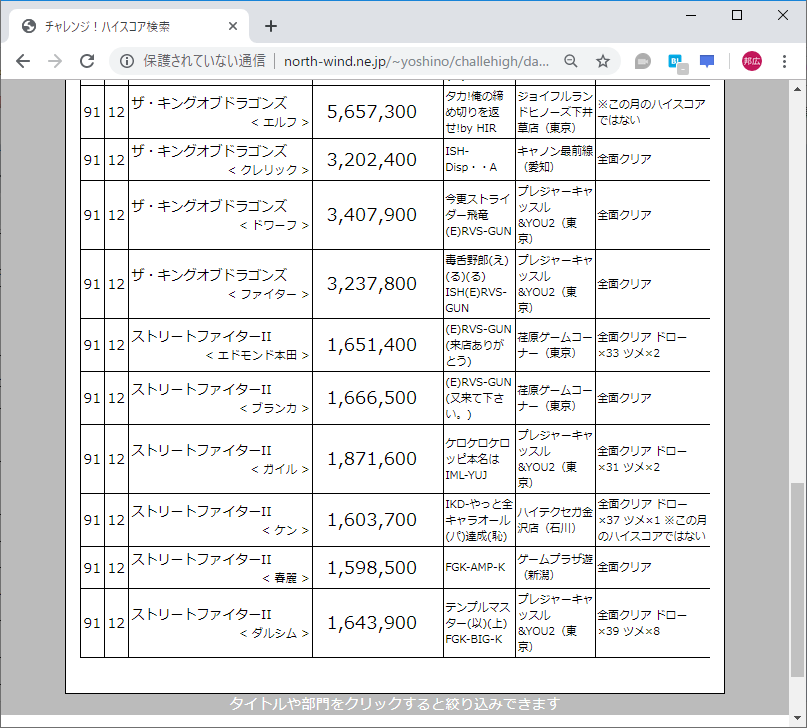
Task: Click the scrollbar down arrow
Action: point(797,717)
